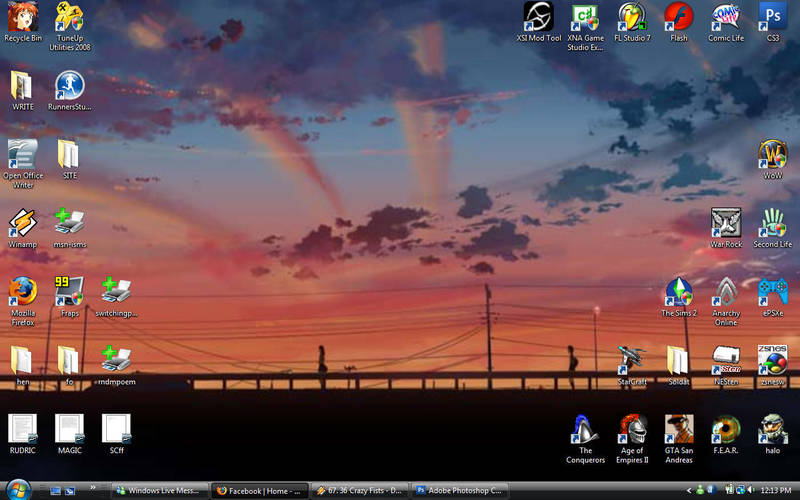Launch The Conquerors shortcut
The width and height of the screenshot is (800, 500).
pos(586,439)
